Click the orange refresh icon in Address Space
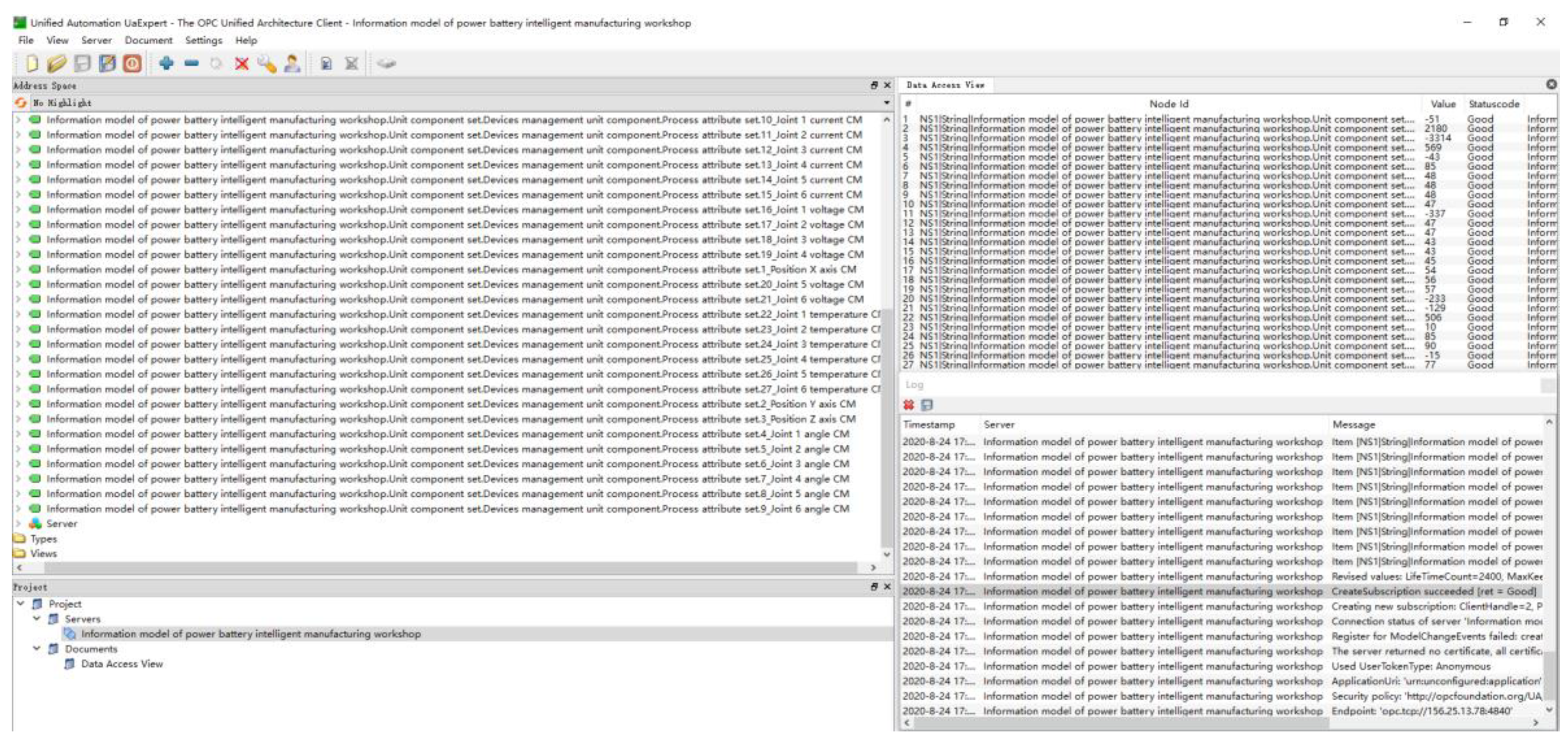 [21, 103]
